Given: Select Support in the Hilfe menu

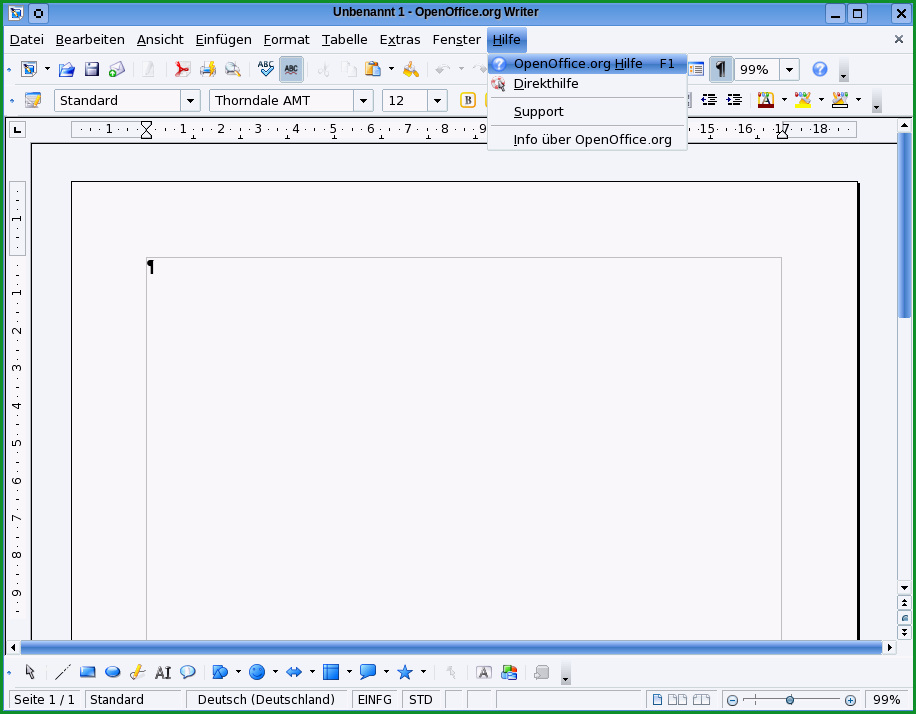Looking at the screenshot, I should tap(587, 112).
